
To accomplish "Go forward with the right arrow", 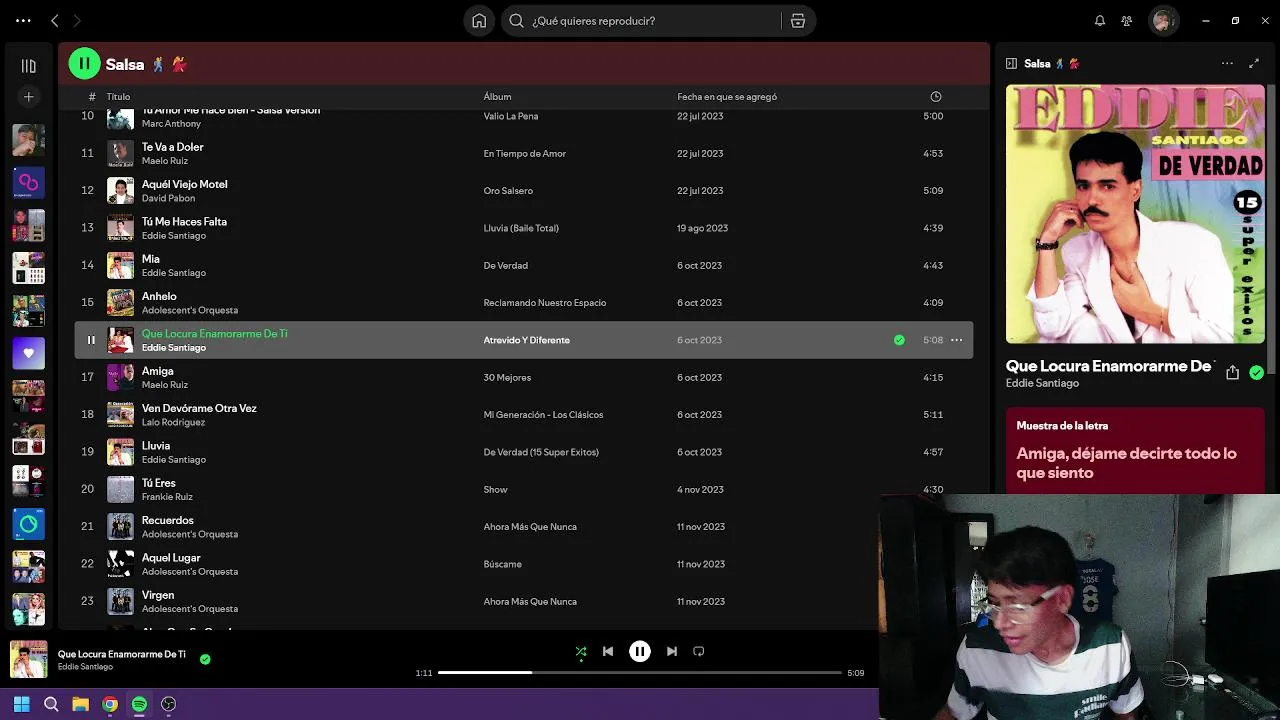I will pyautogui.click(x=77, y=20).
